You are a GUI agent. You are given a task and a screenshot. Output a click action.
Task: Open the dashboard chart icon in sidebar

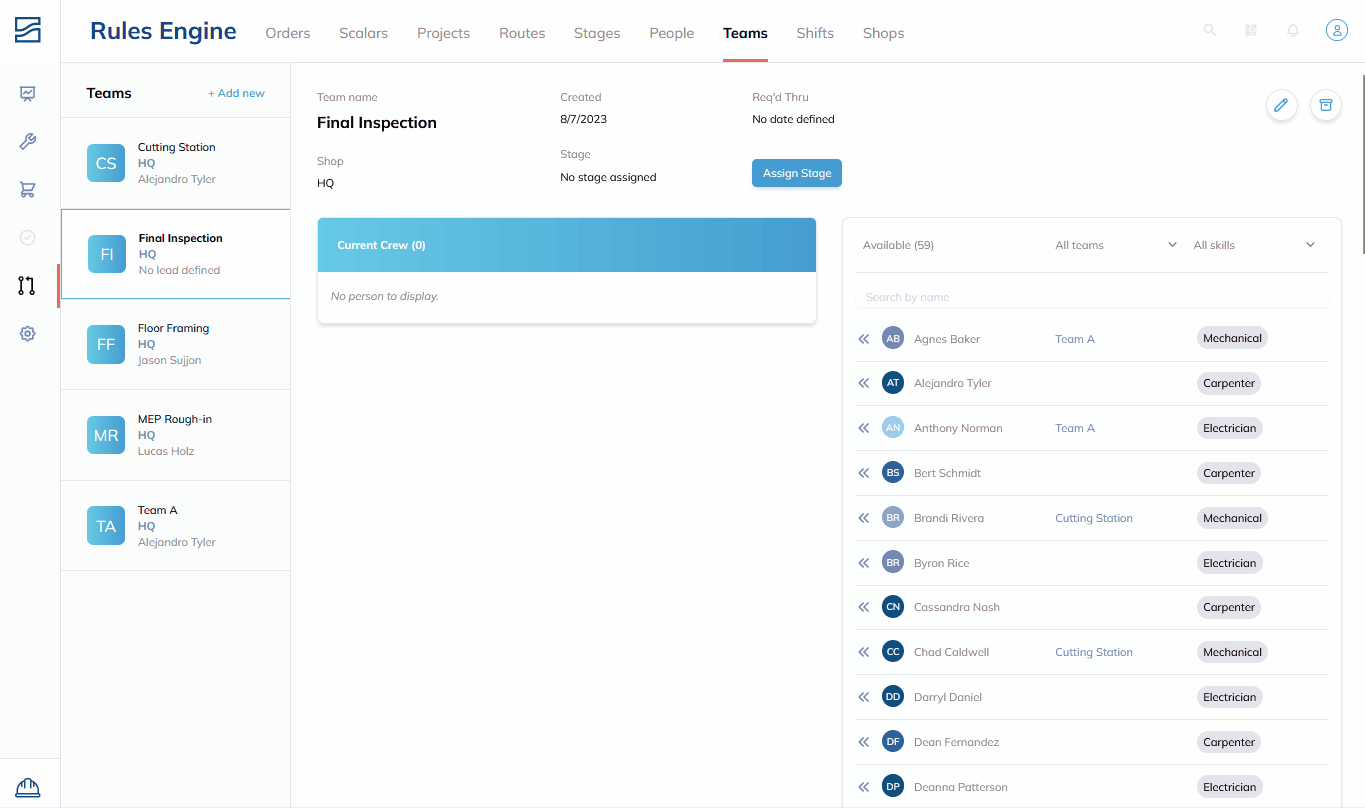click(x=28, y=94)
